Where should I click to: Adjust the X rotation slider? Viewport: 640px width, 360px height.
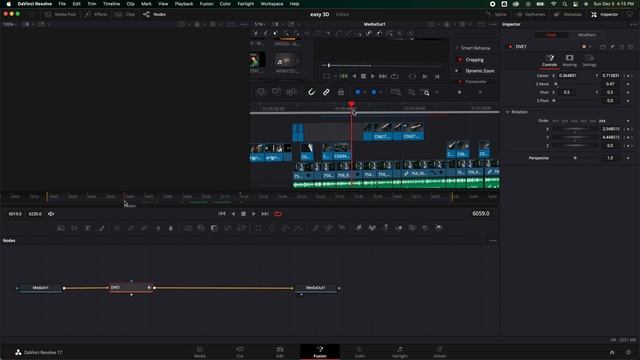(x=575, y=129)
